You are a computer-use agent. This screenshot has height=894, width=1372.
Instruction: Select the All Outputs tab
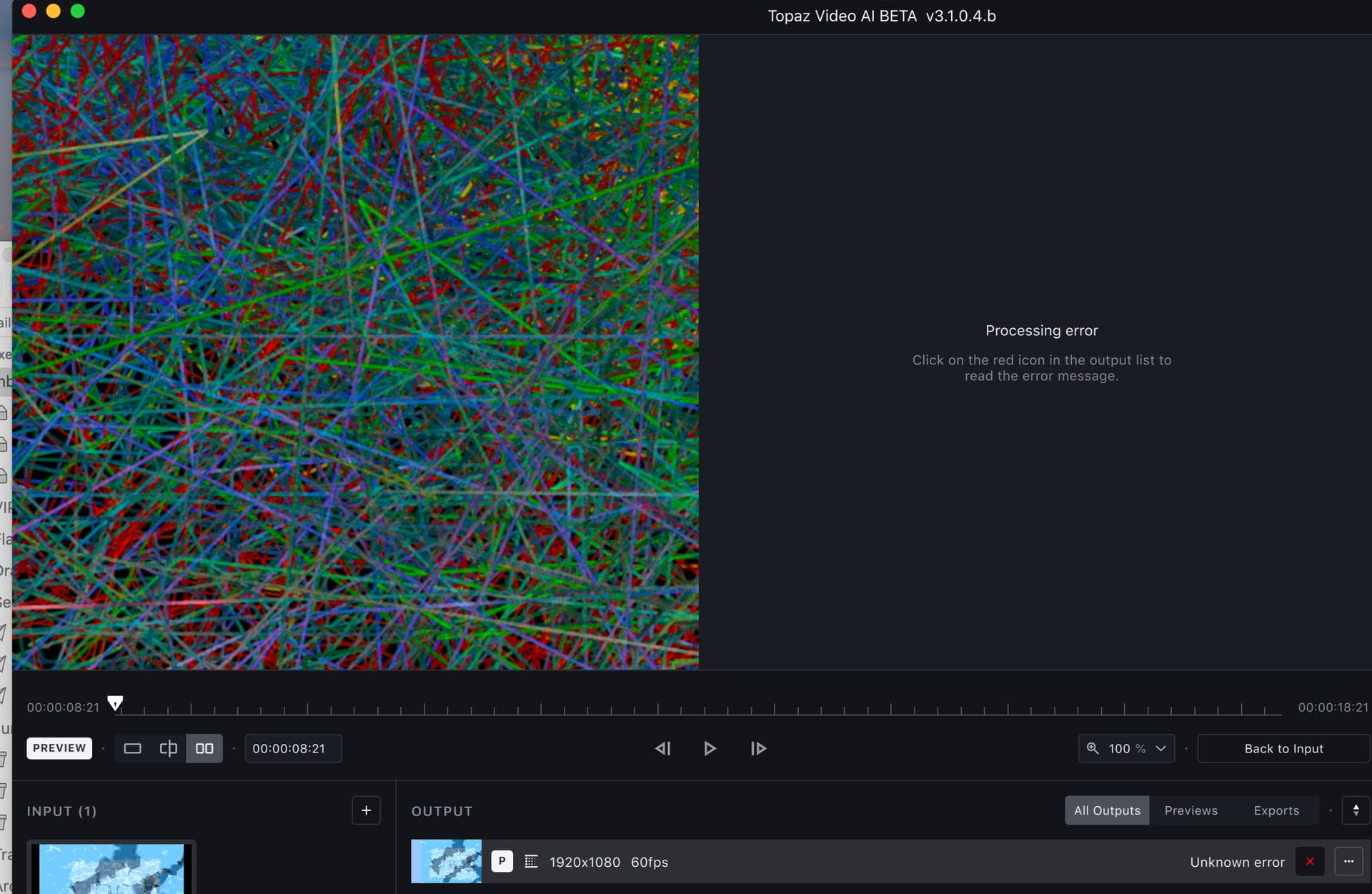(1107, 810)
